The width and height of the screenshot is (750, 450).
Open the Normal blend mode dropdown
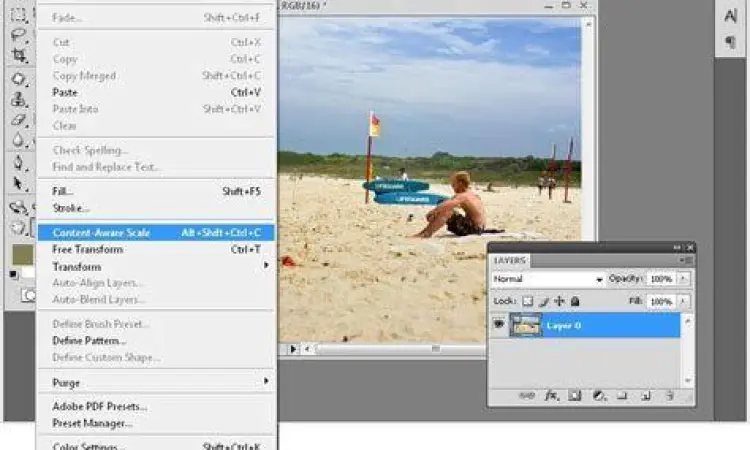tap(548, 279)
